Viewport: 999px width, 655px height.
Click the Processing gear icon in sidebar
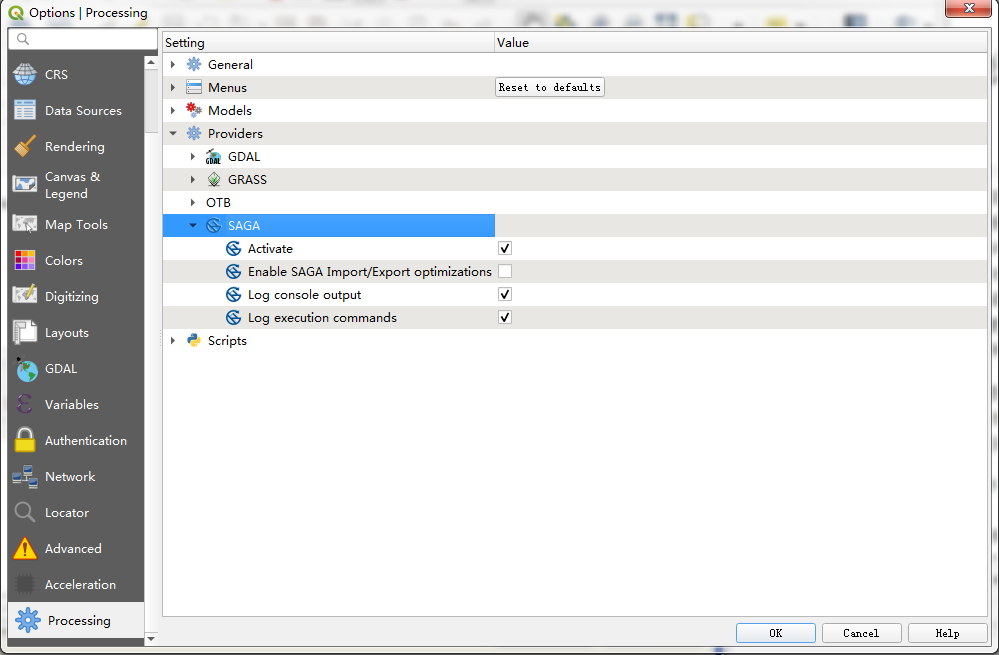pyautogui.click(x=27, y=620)
